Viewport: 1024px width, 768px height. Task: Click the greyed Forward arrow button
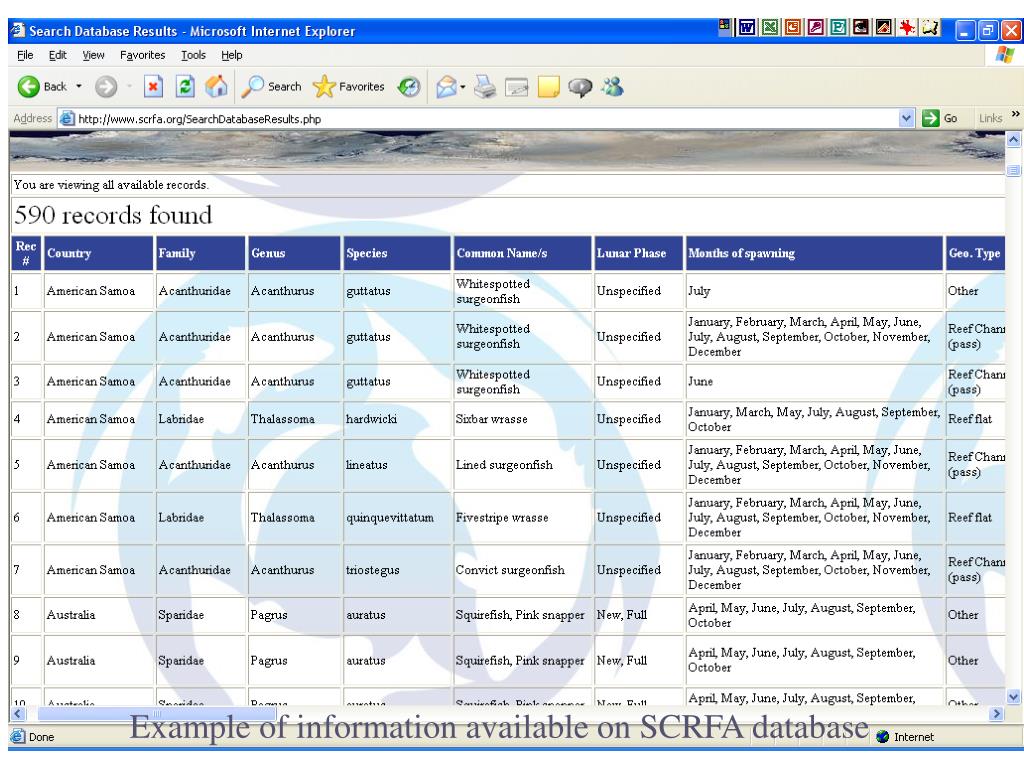(x=106, y=86)
